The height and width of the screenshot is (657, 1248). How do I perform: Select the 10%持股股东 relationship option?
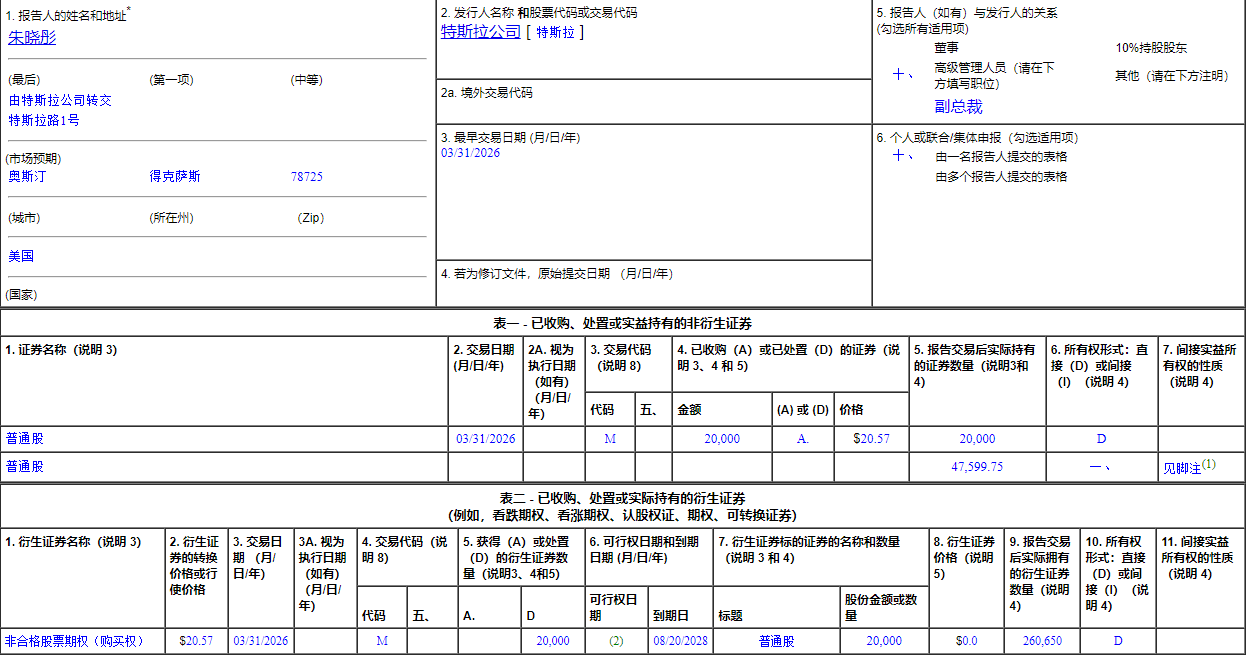[1151, 48]
